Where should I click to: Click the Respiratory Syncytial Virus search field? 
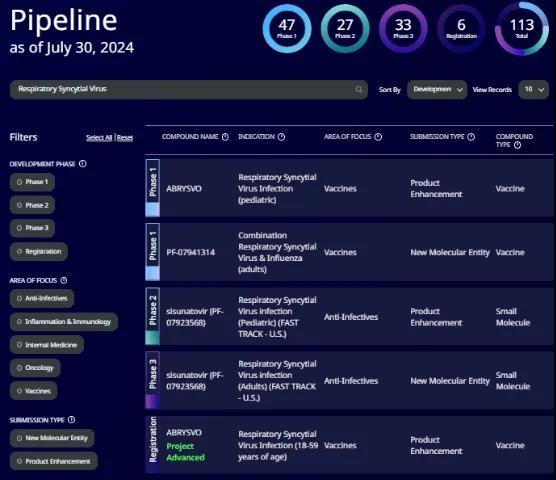[x=189, y=89]
